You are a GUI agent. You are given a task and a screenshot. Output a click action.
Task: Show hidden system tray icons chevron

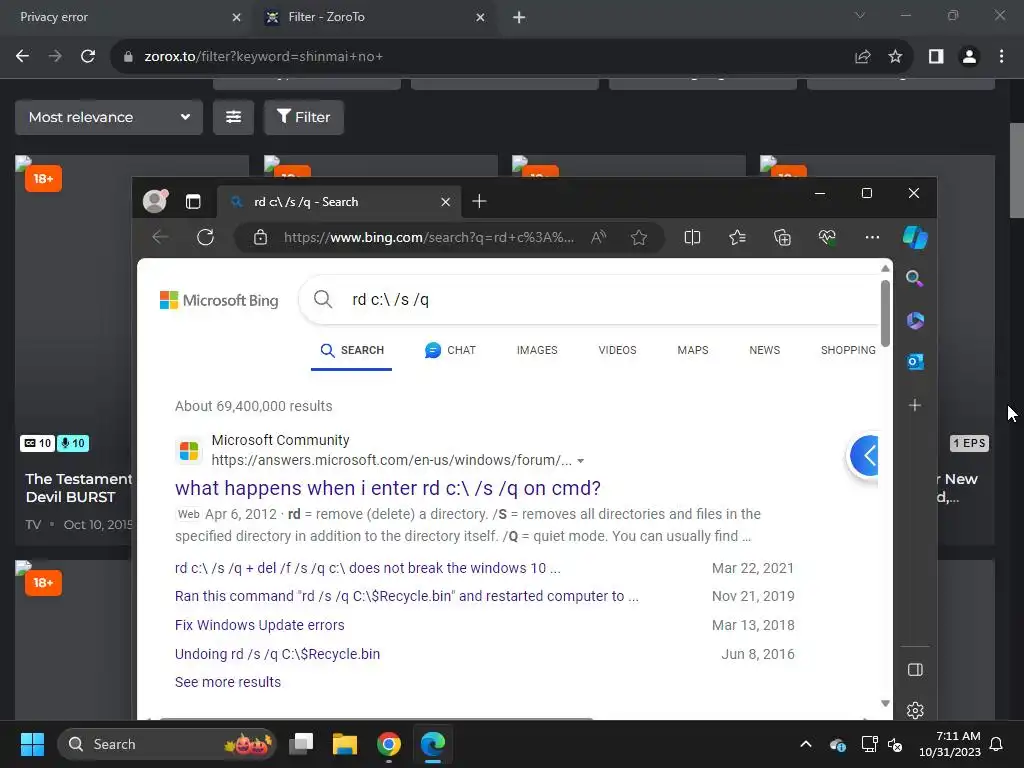[x=806, y=744]
